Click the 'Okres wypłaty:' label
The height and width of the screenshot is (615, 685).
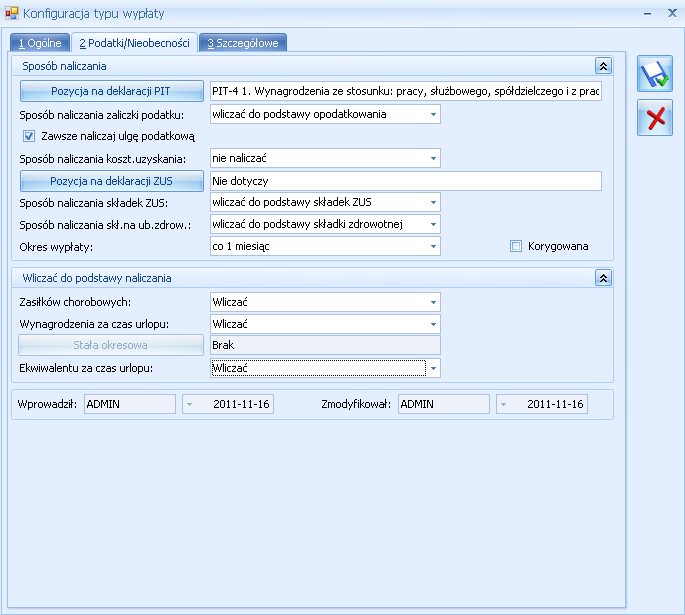56,247
